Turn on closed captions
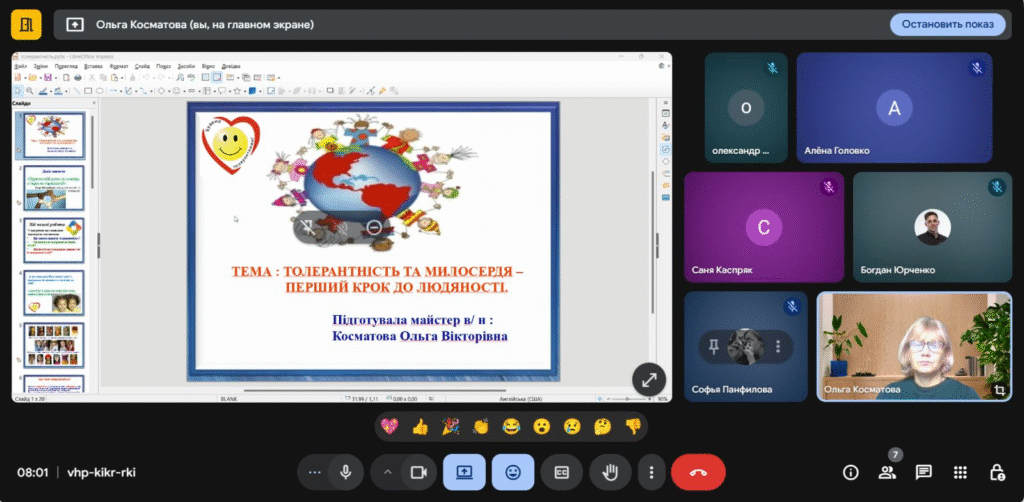 [562, 472]
